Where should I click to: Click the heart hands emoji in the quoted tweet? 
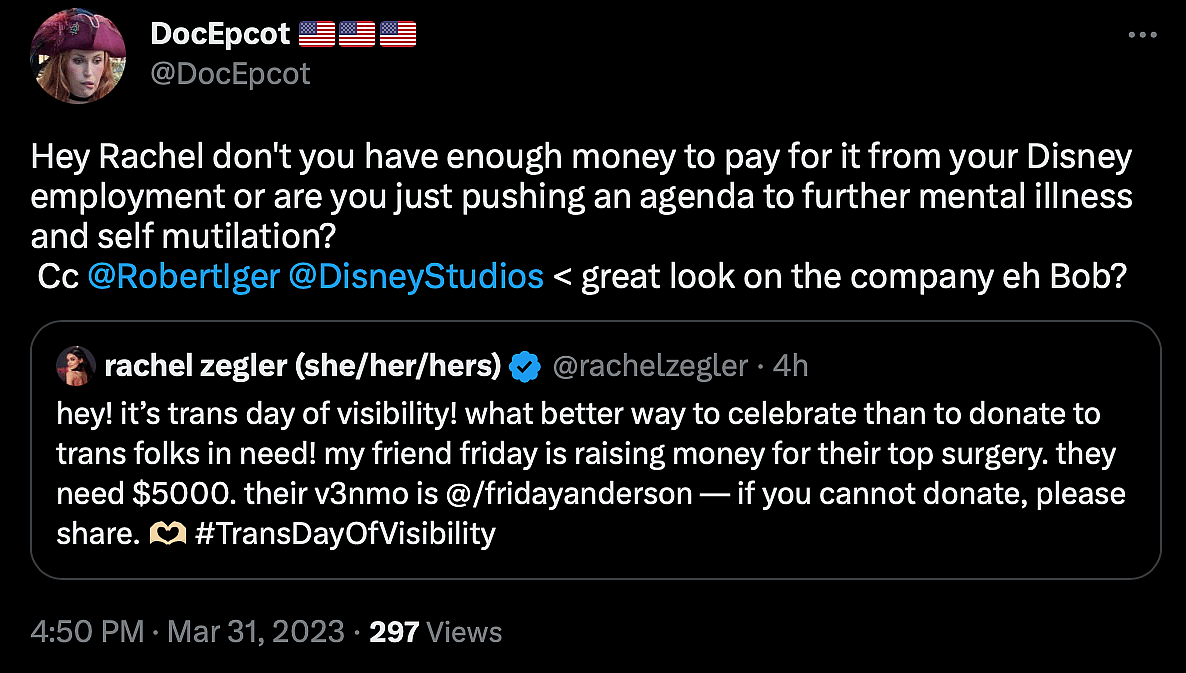pyautogui.click(x=163, y=534)
